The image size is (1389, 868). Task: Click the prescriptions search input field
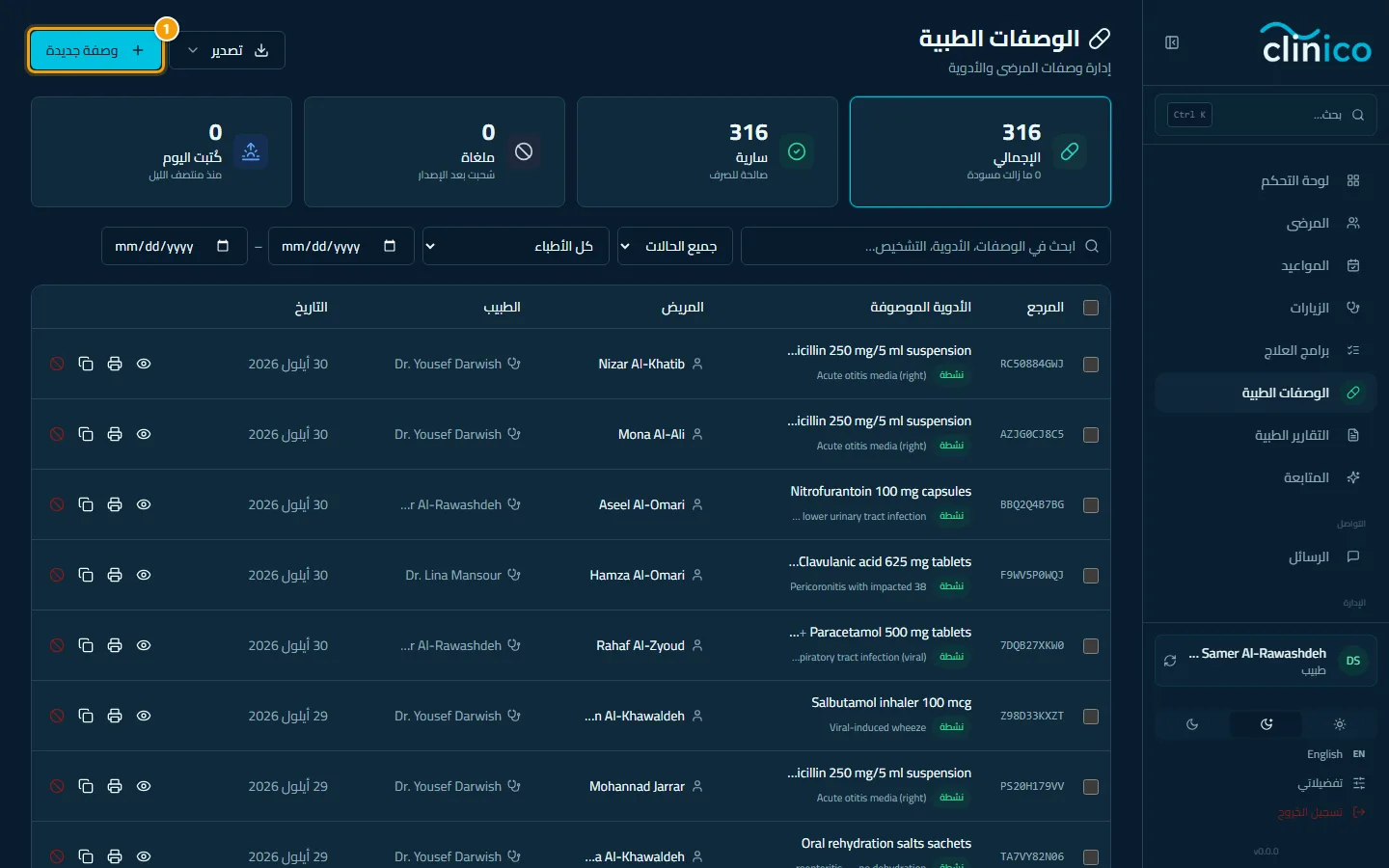[926, 246]
